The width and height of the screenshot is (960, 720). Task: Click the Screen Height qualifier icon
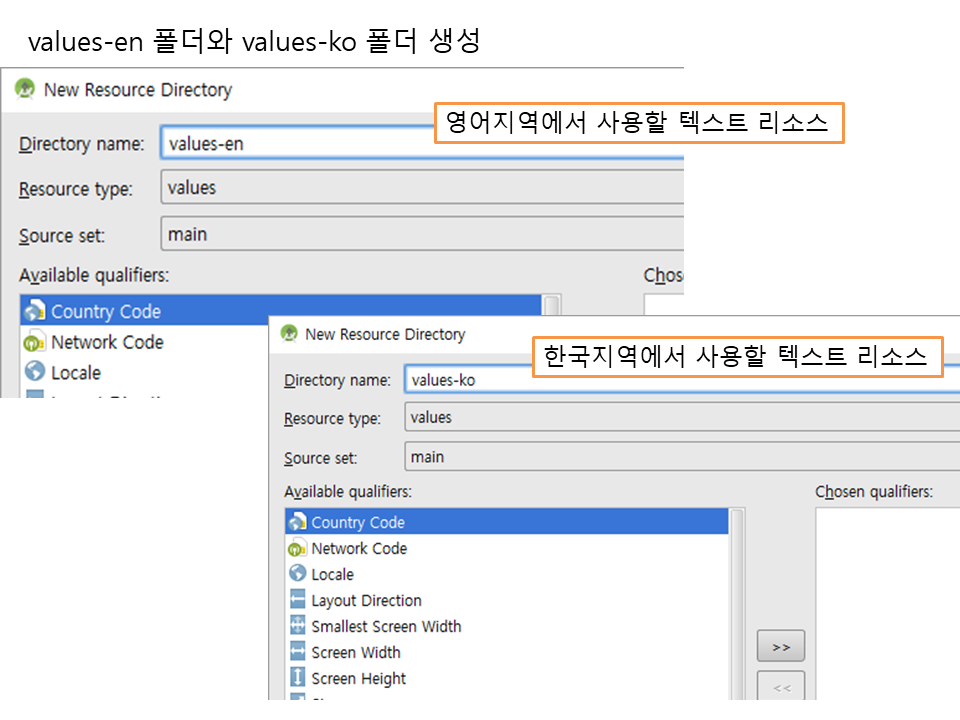[297, 678]
